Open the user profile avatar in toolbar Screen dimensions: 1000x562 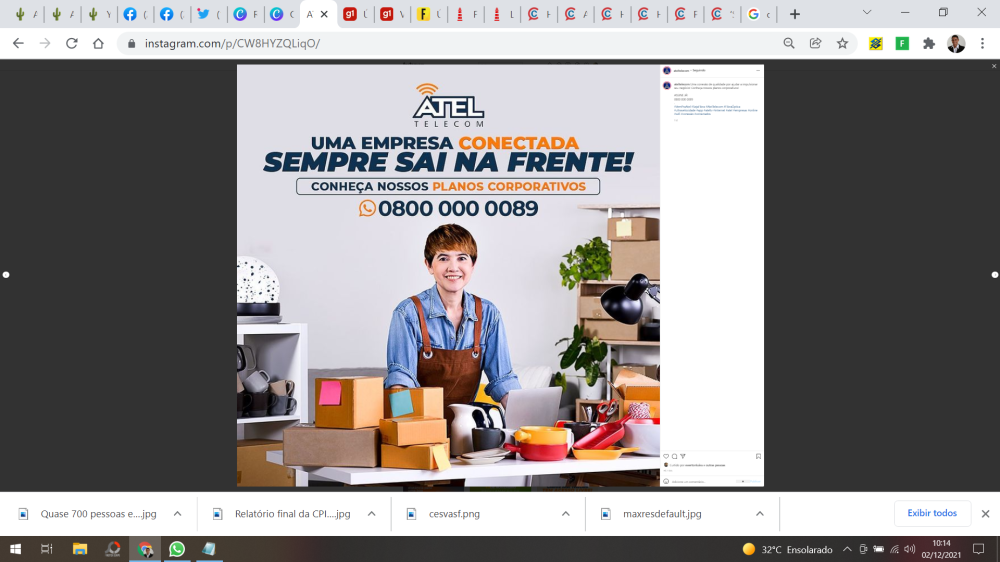pyautogui.click(x=956, y=43)
